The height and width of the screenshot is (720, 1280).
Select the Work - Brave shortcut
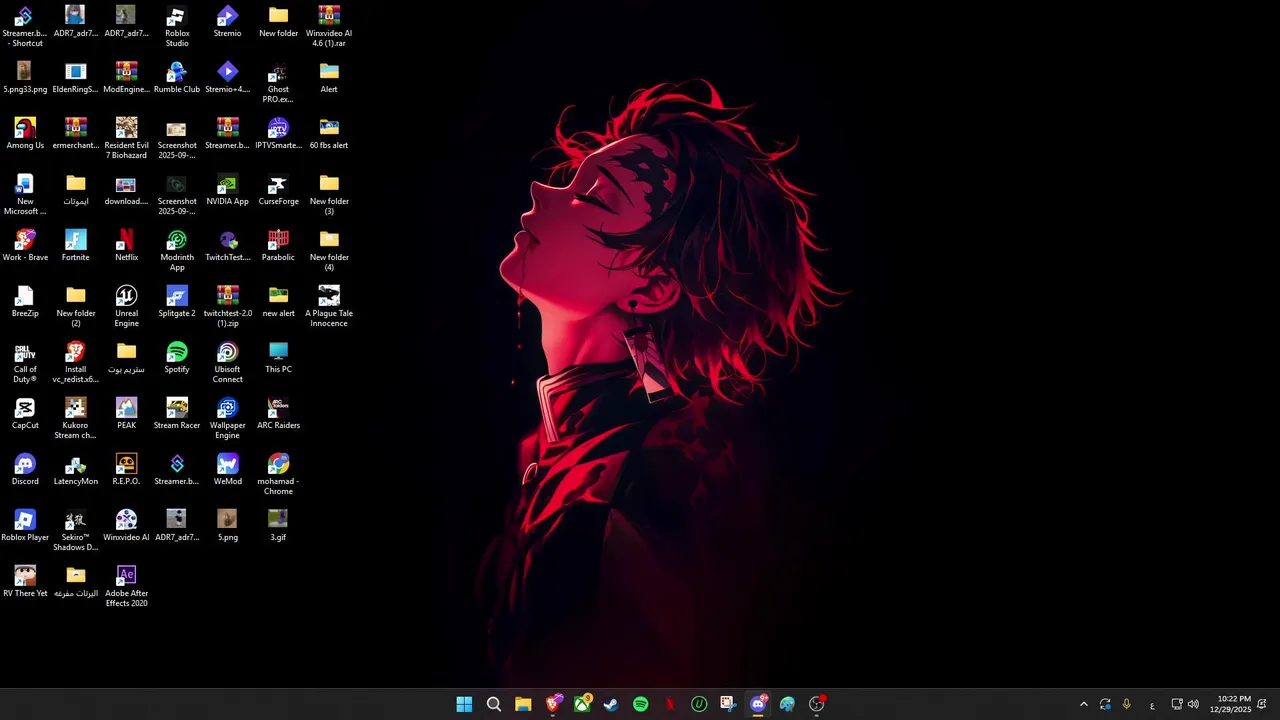[x=25, y=246]
